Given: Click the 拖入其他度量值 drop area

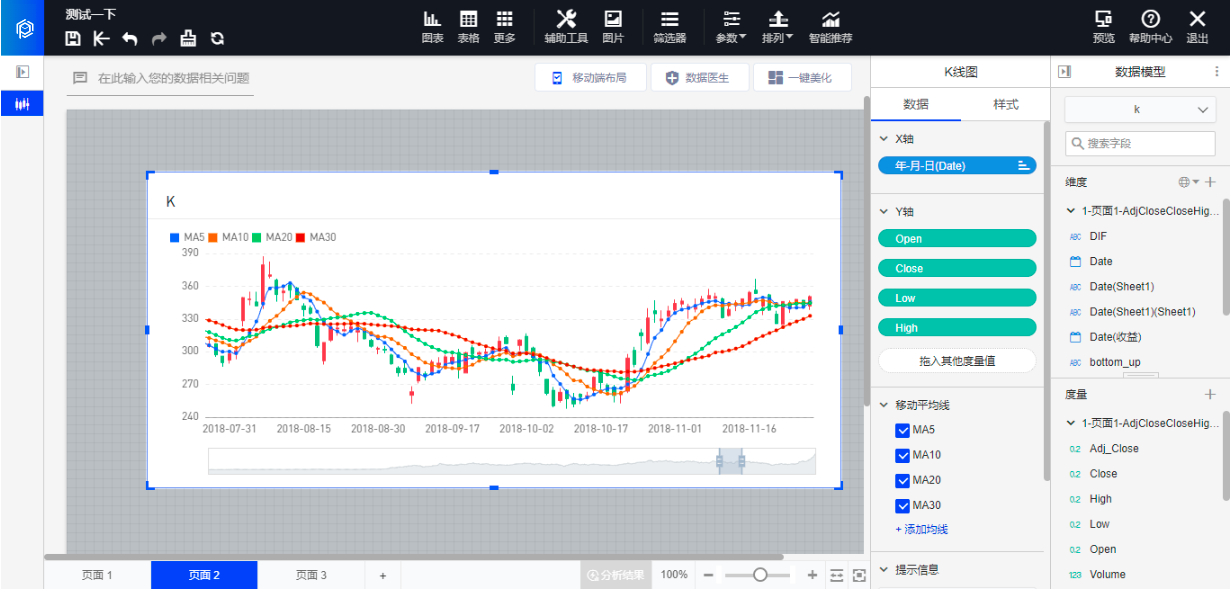Looking at the screenshot, I should [x=957, y=360].
